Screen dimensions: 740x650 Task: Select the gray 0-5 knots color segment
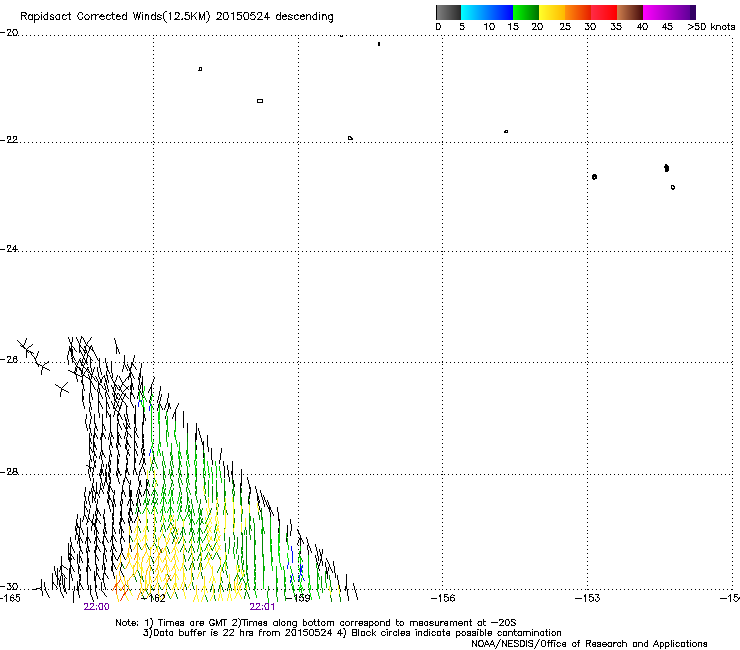(x=448, y=12)
